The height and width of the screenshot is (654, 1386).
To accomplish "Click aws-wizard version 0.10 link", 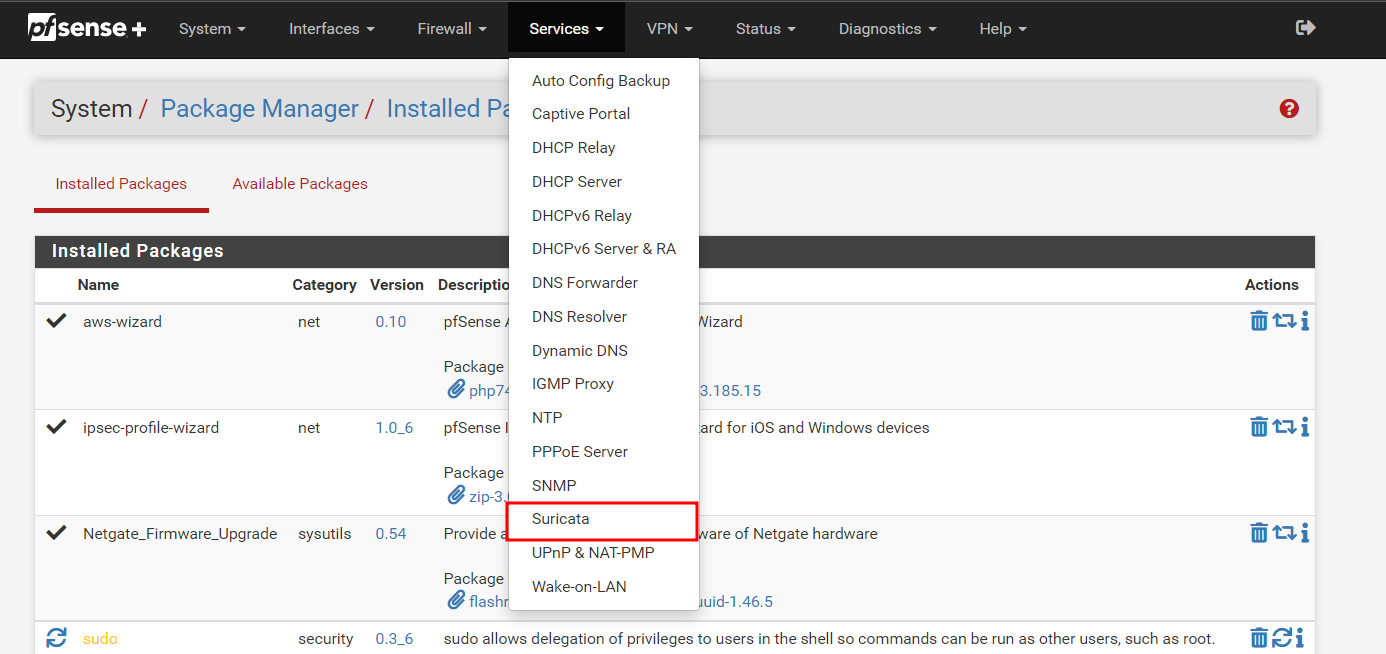I will coord(391,322).
